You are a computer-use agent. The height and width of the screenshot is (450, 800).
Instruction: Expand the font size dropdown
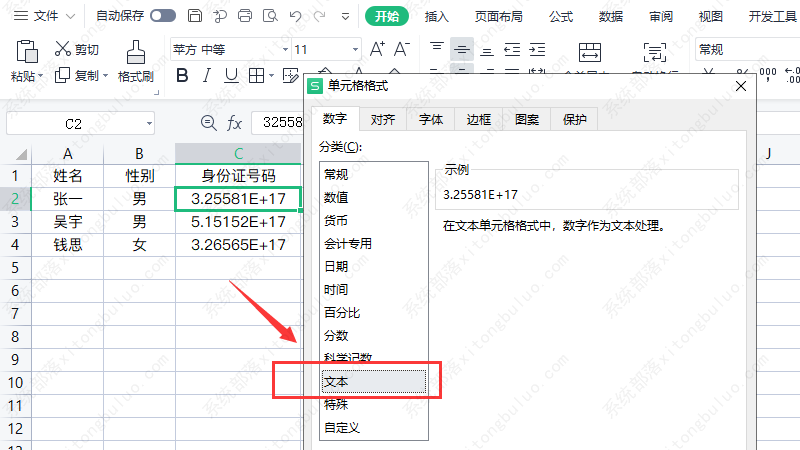click(x=354, y=49)
